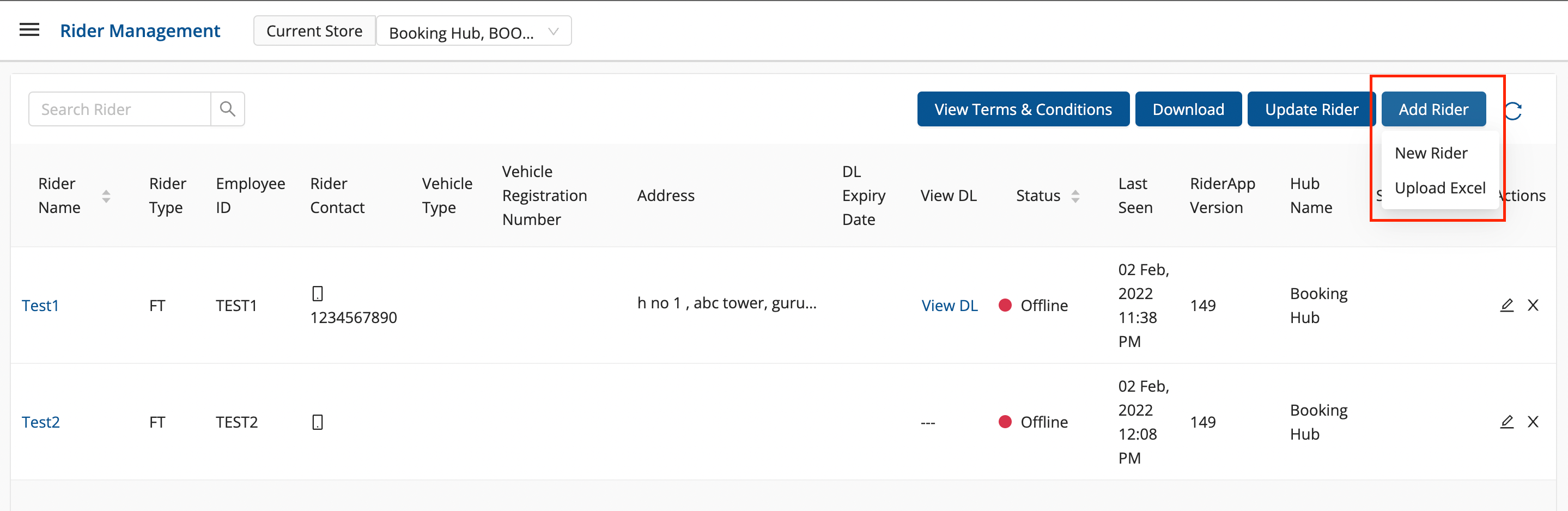Delete Test2 rider using the X icon

click(x=1533, y=422)
